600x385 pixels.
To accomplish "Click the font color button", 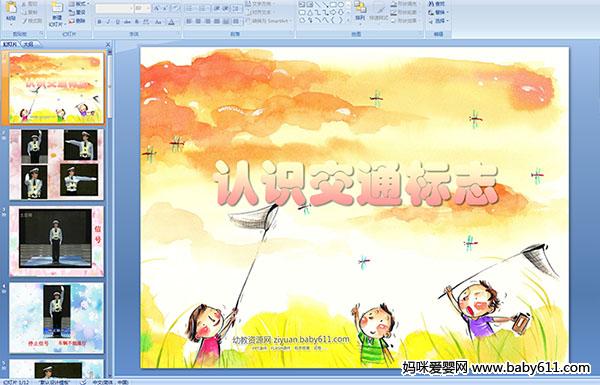I will (172, 22).
